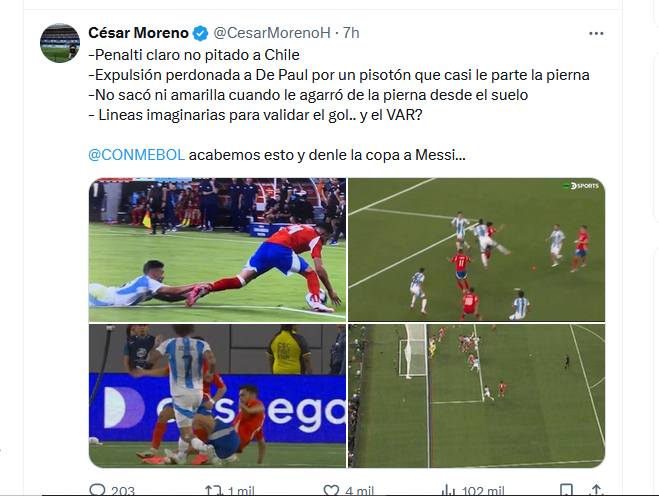The height and width of the screenshot is (496, 659).
Task: Open César Moreno's profile avatar
Action: coord(60,43)
